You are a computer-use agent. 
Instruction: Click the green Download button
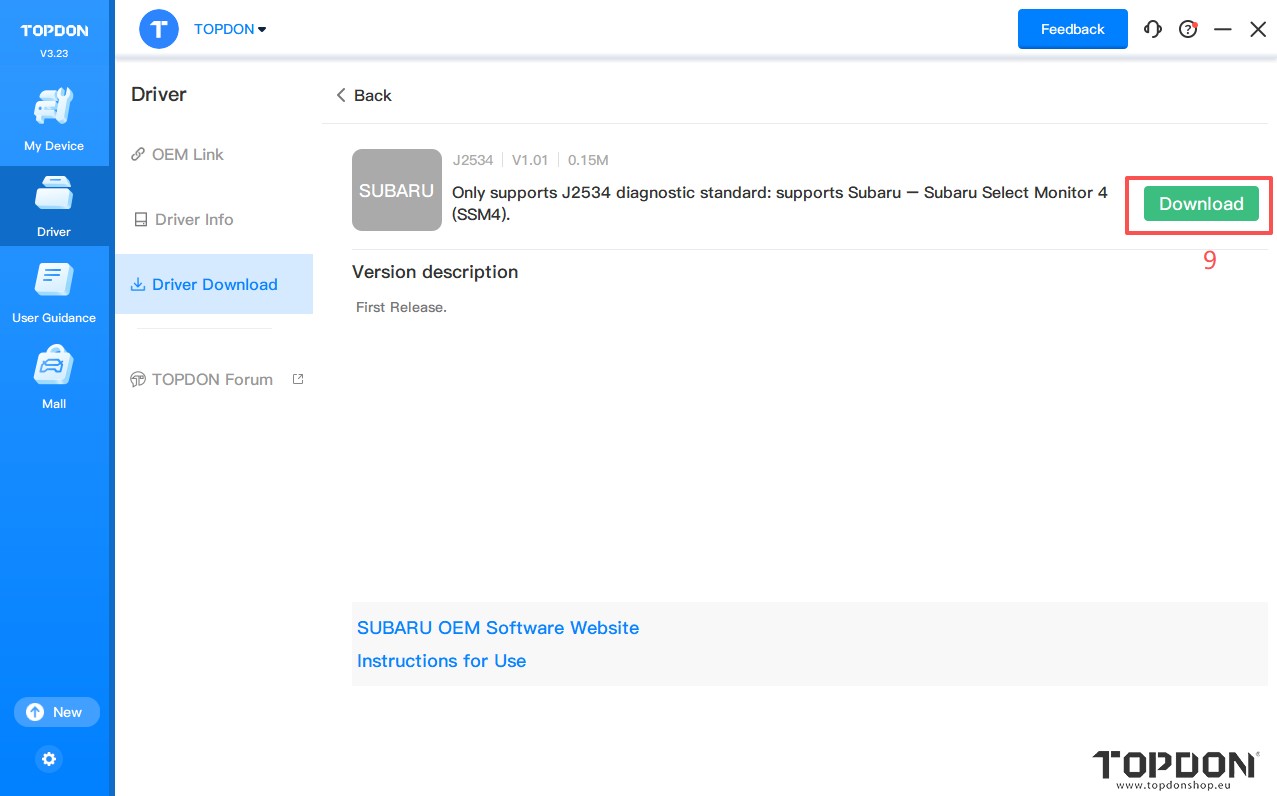[x=1201, y=204]
